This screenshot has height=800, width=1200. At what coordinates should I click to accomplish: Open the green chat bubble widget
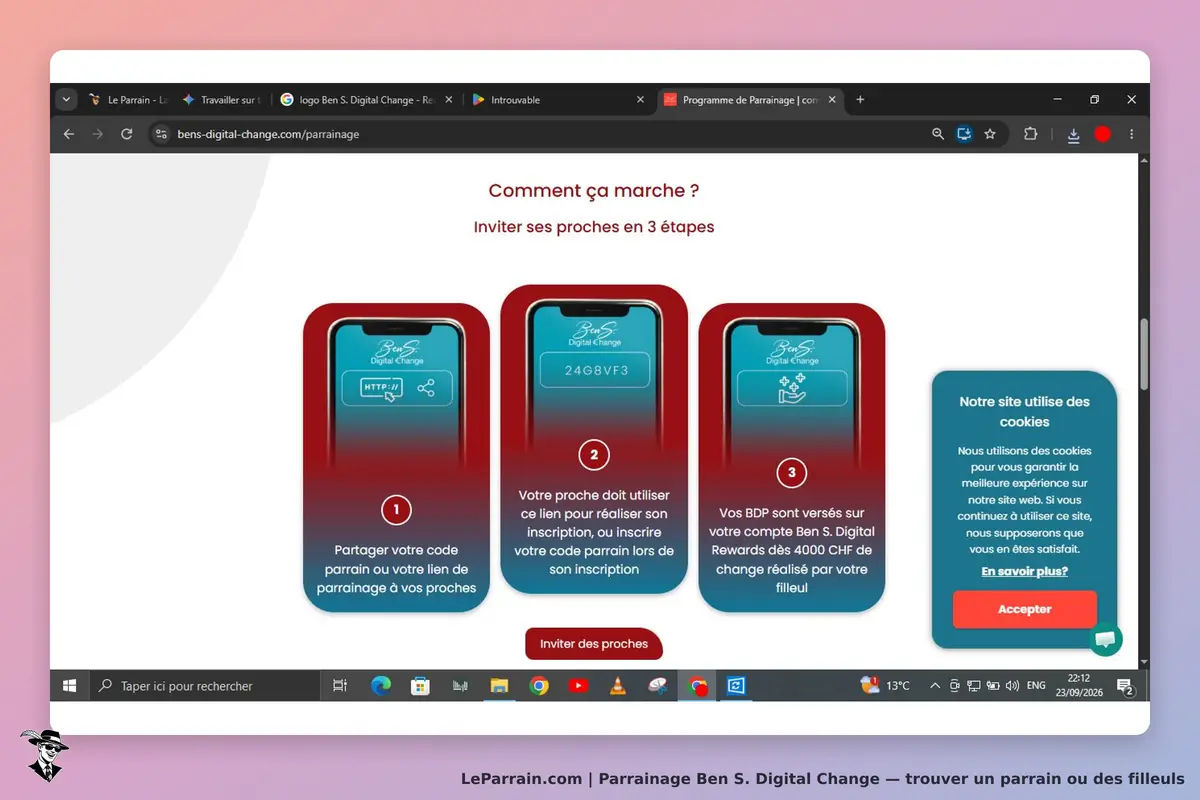coord(1105,639)
